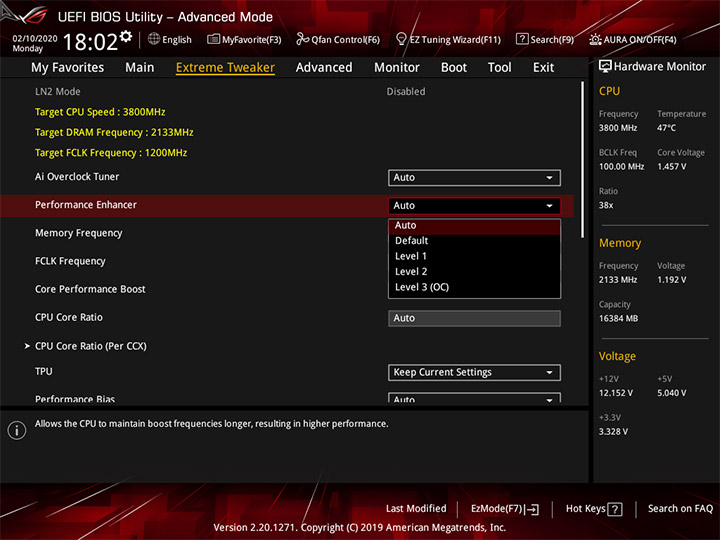This screenshot has height=540, width=720.
Task: Select the FCLK Frequency setting
Action: click(x=70, y=261)
